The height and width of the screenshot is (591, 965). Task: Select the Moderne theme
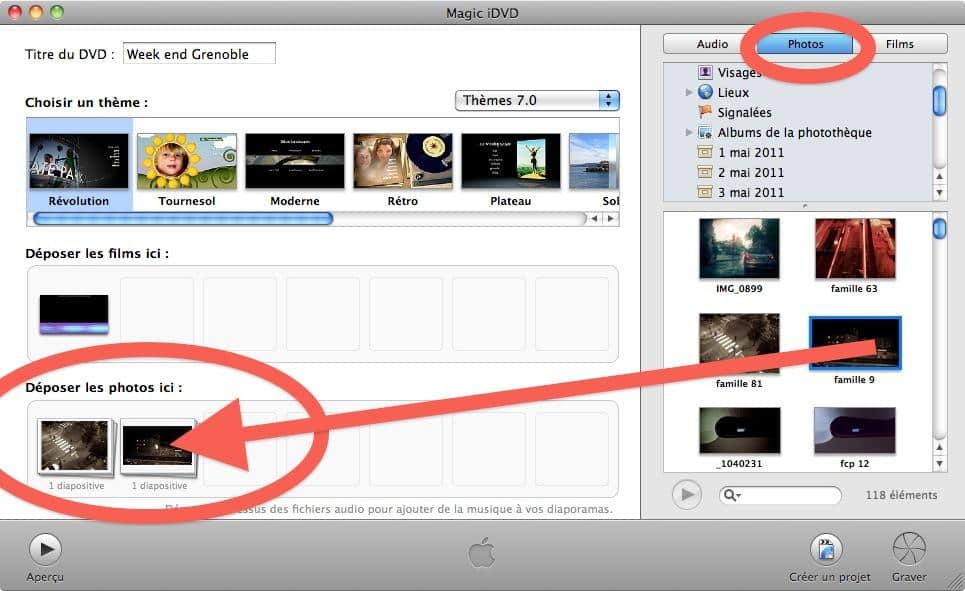(x=295, y=161)
